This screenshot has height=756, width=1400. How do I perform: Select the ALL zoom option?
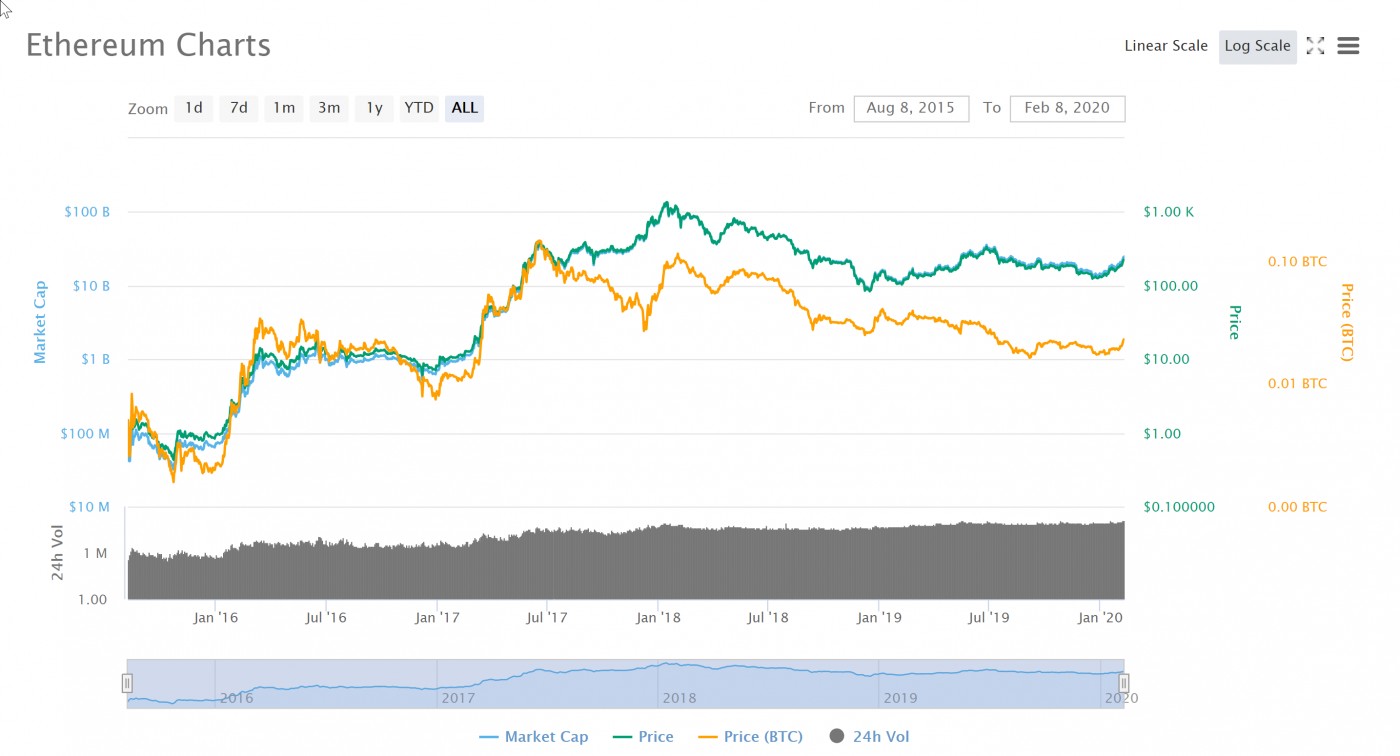(464, 108)
